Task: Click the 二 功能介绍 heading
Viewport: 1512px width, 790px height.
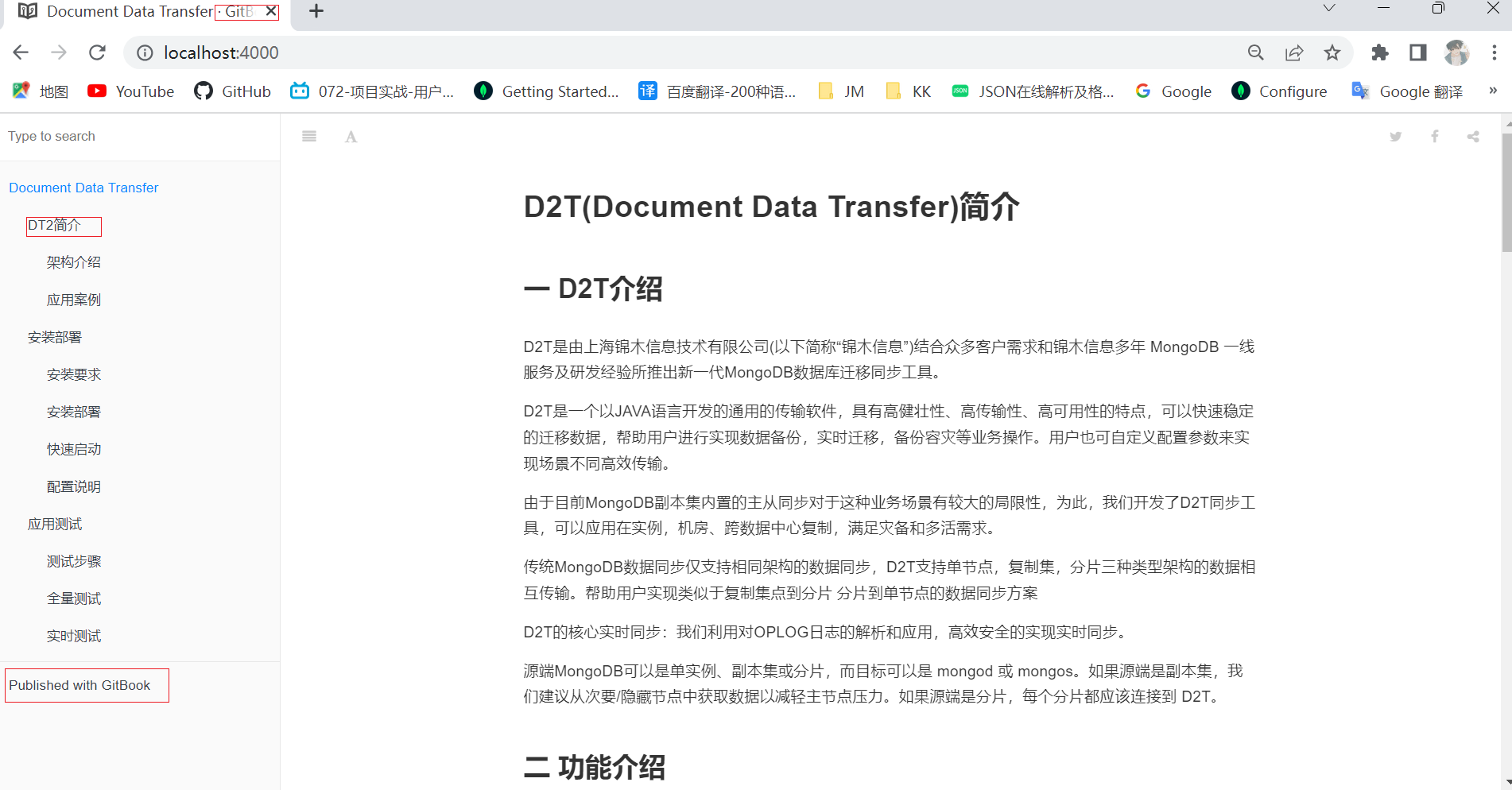Action: pyautogui.click(x=595, y=767)
